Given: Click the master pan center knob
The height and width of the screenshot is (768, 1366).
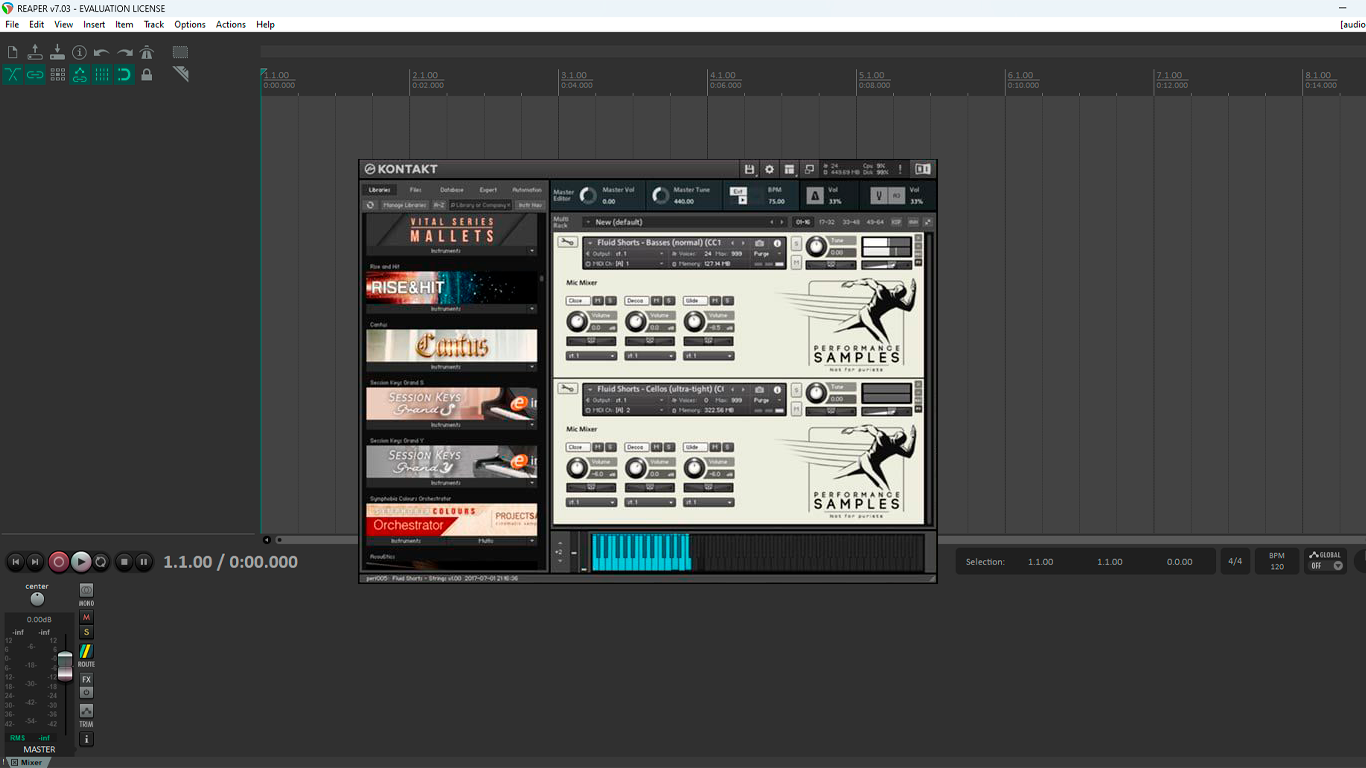Looking at the screenshot, I should click(x=37, y=599).
